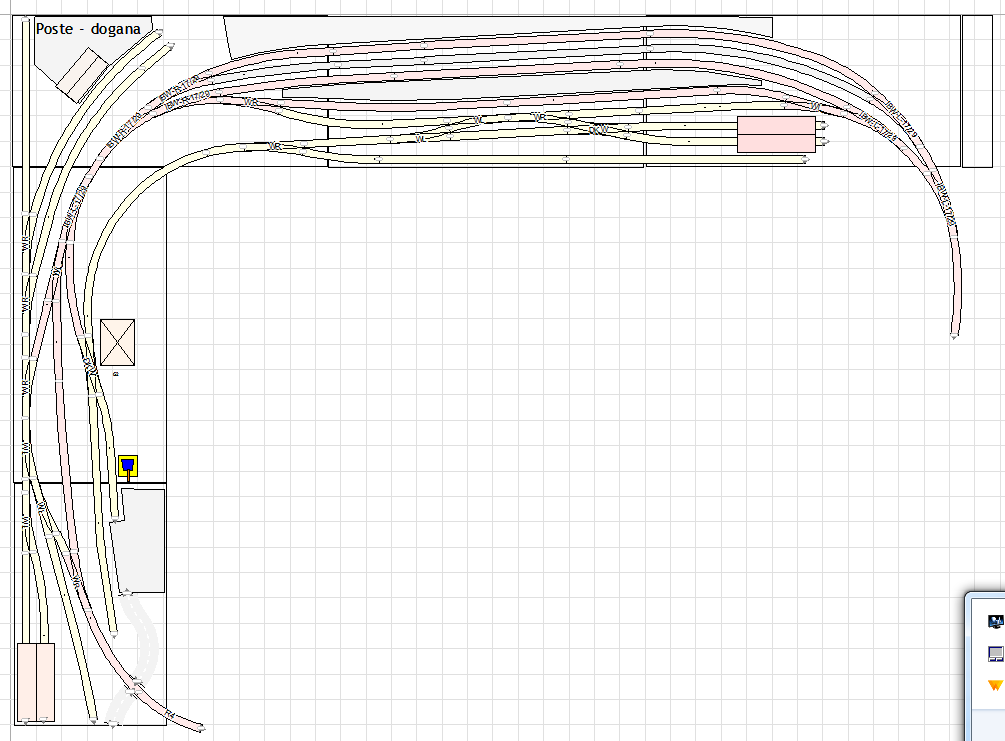Image resolution: width=1005 pixels, height=741 pixels.
Task: Click the narrow vertical panel at top-right edge
Action: (x=976, y=90)
